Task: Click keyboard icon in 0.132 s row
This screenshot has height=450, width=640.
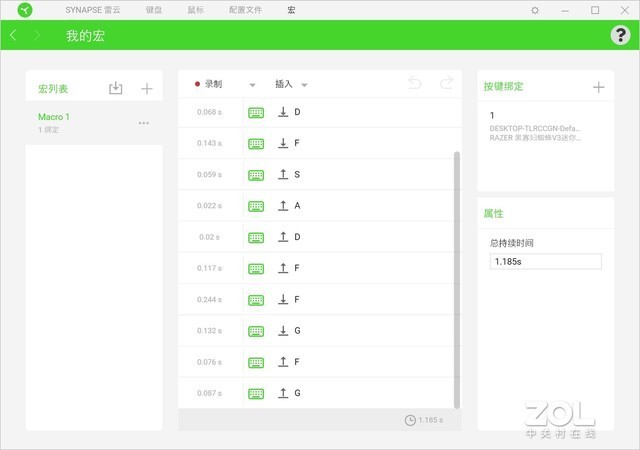Action: pyautogui.click(x=256, y=331)
